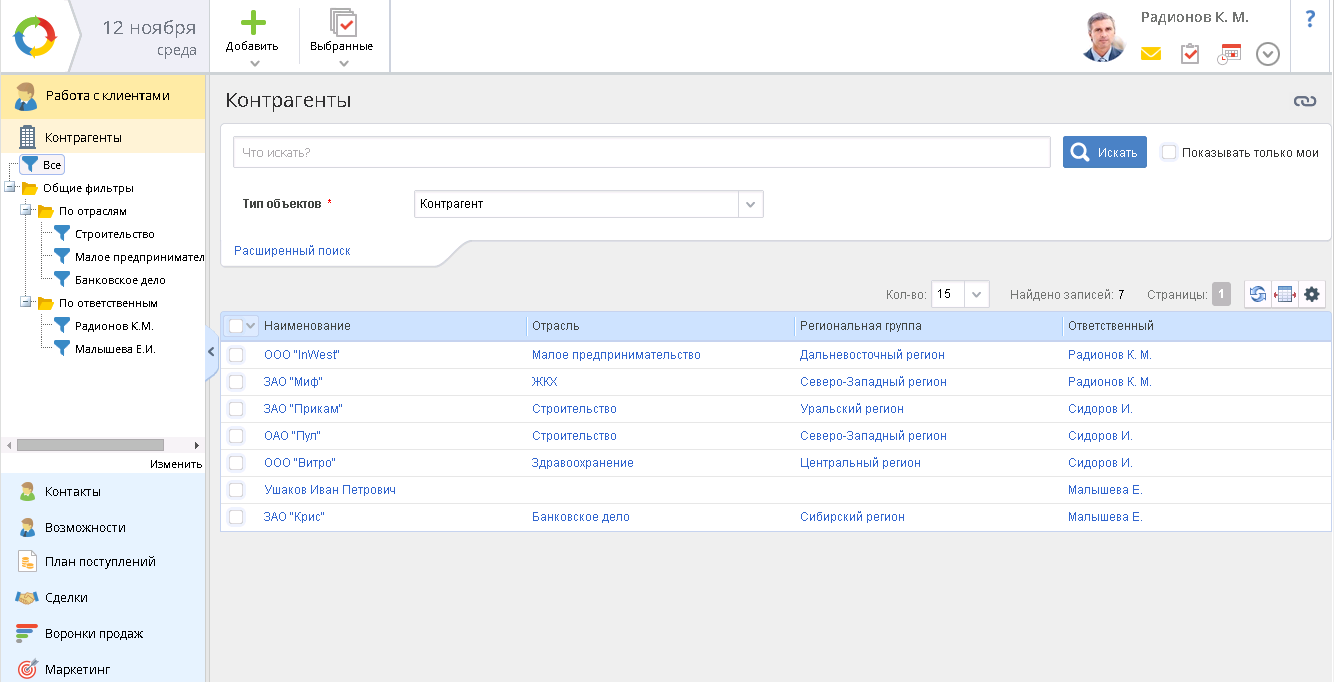This screenshot has width=1334, height=683.
Task: Open the mail envelope icon
Action: tap(1151, 54)
